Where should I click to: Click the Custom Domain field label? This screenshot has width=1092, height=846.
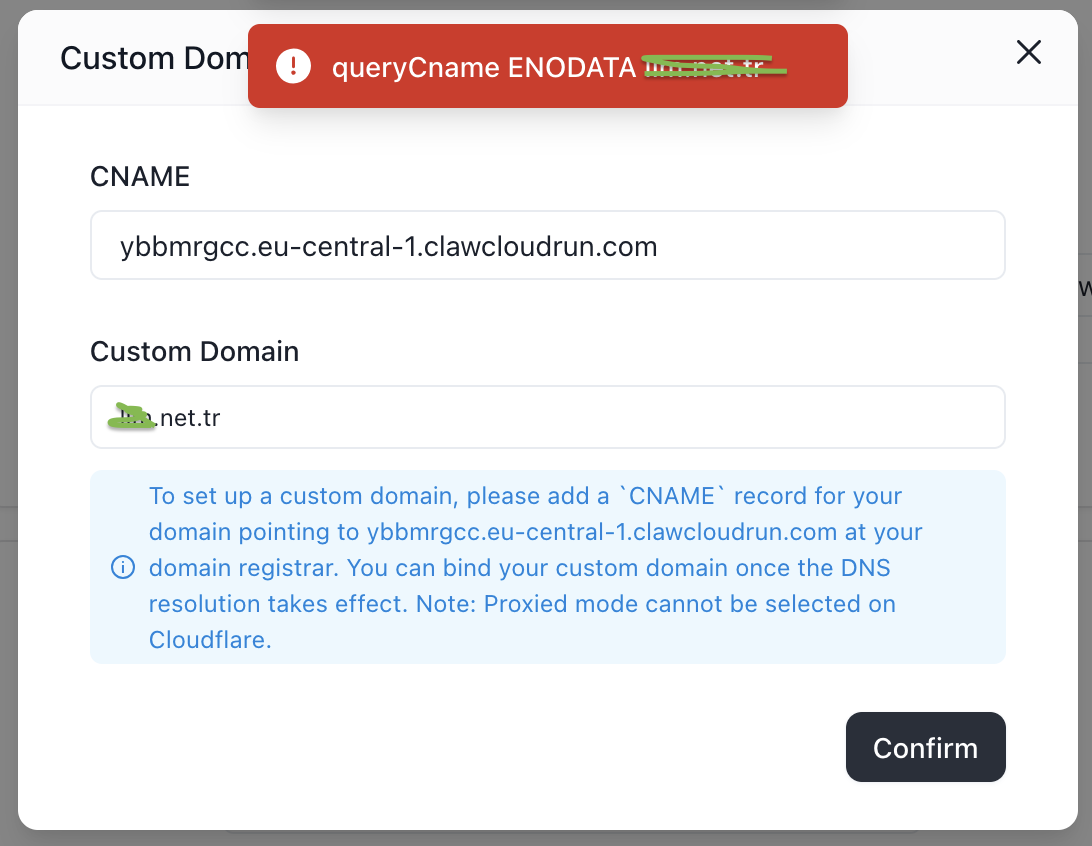(194, 352)
